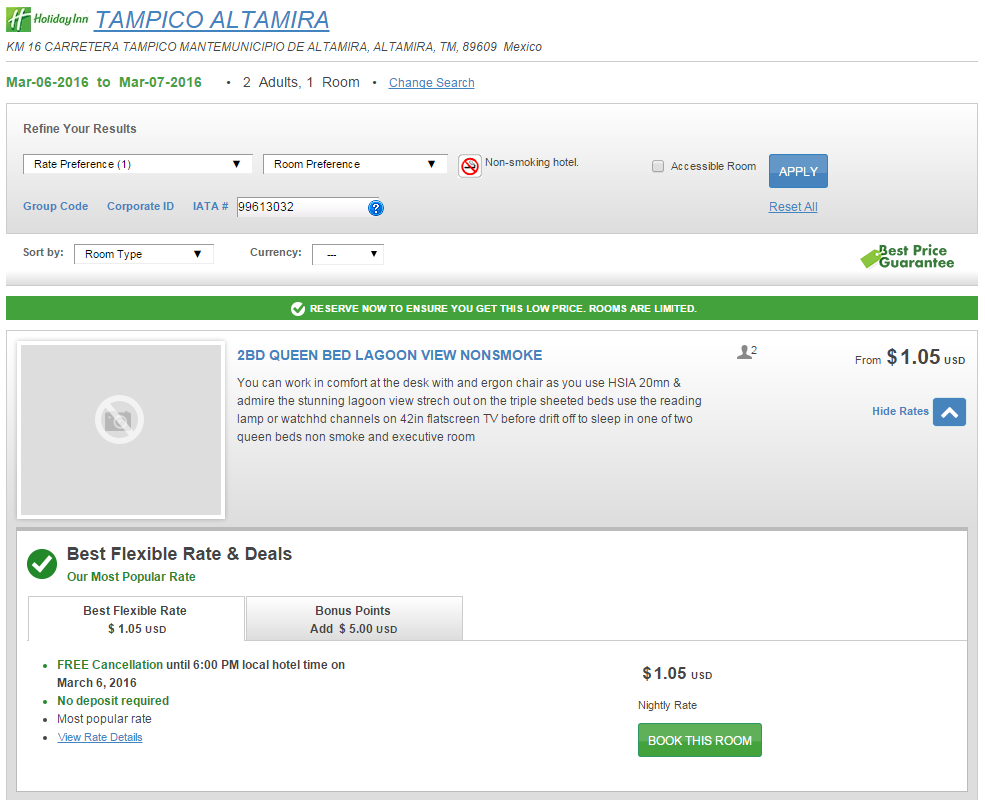This screenshot has width=985, height=800.
Task: Open the 2BD Queen Bed Lagoon View Nonsmoke title
Action: coord(389,355)
